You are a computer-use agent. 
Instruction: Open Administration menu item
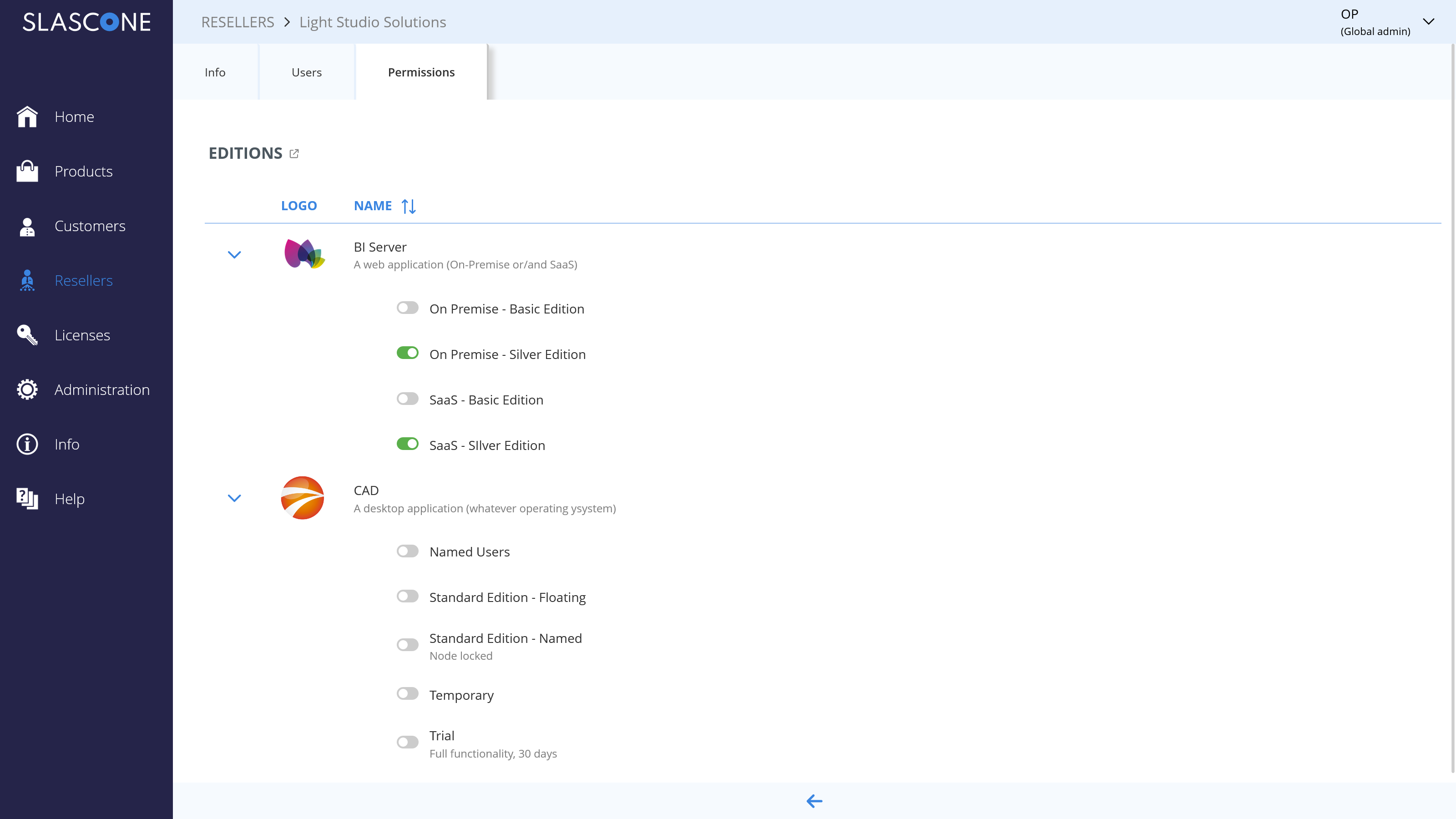coord(102,390)
